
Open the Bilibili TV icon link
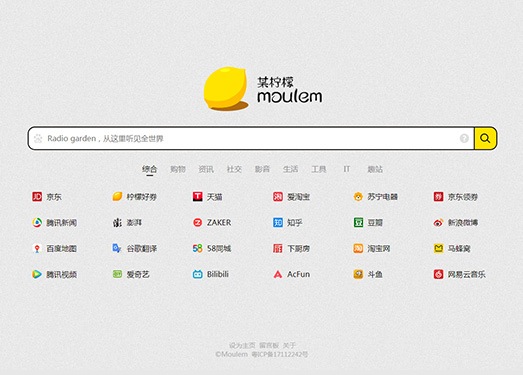coord(211,274)
